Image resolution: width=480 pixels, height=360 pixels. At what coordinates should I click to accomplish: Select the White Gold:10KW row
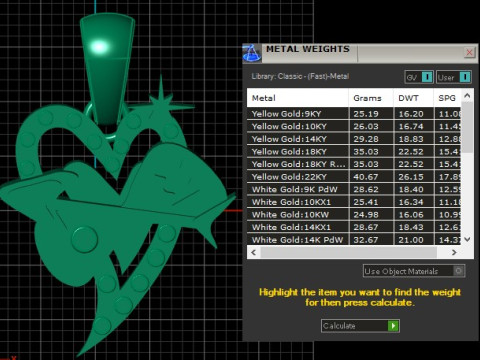click(354, 215)
